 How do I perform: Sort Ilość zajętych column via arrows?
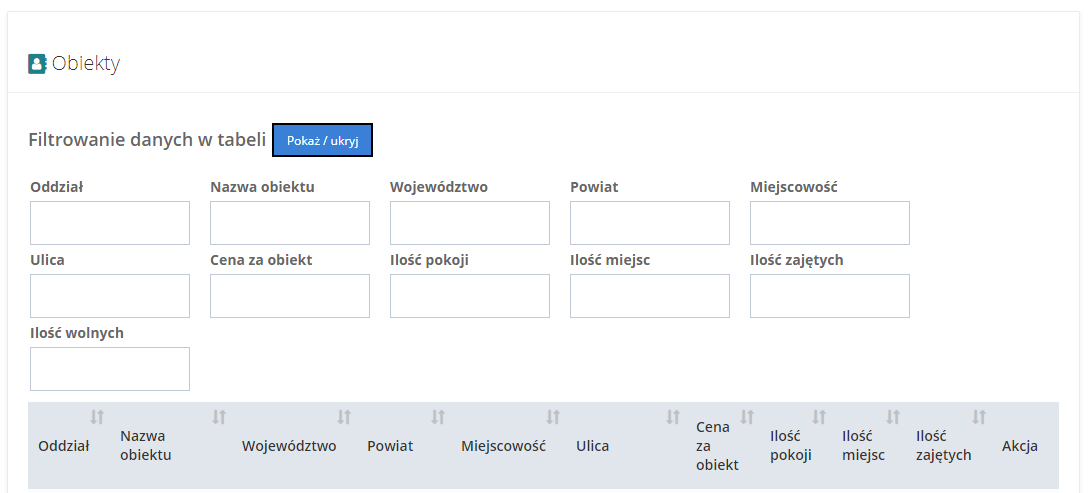979,417
